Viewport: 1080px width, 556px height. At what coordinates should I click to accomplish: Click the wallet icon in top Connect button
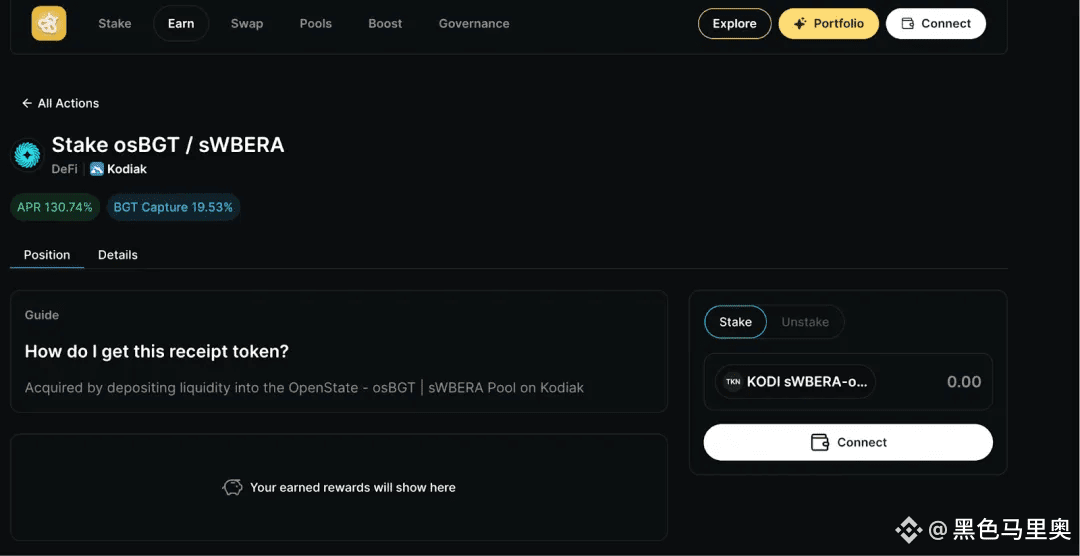pos(908,23)
